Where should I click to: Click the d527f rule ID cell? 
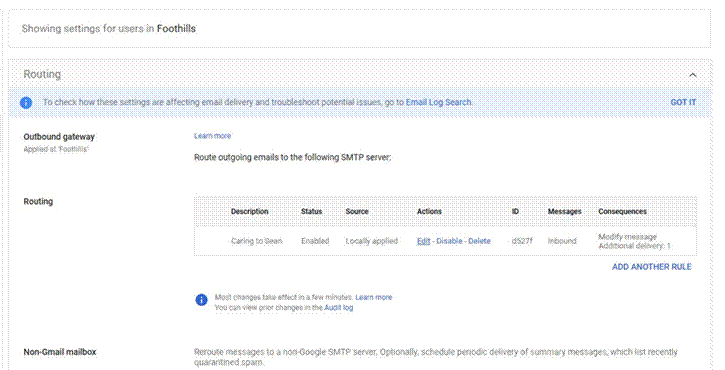click(x=522, y=241)
